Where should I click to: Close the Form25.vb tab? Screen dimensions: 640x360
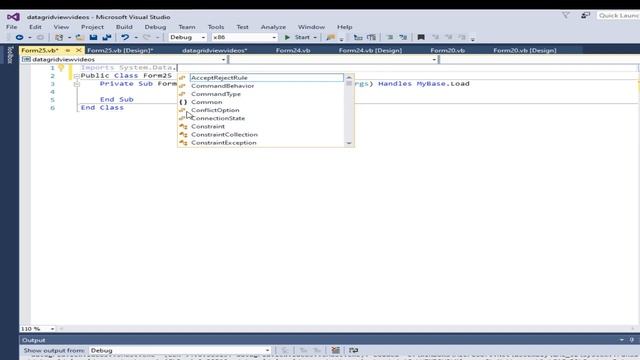click(78, 50)
